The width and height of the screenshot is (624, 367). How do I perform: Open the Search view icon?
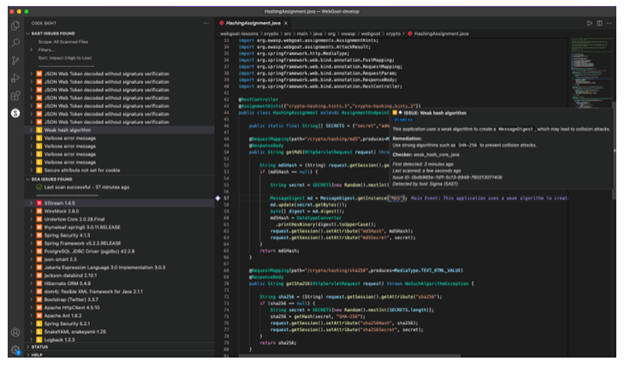pos(15,43)
